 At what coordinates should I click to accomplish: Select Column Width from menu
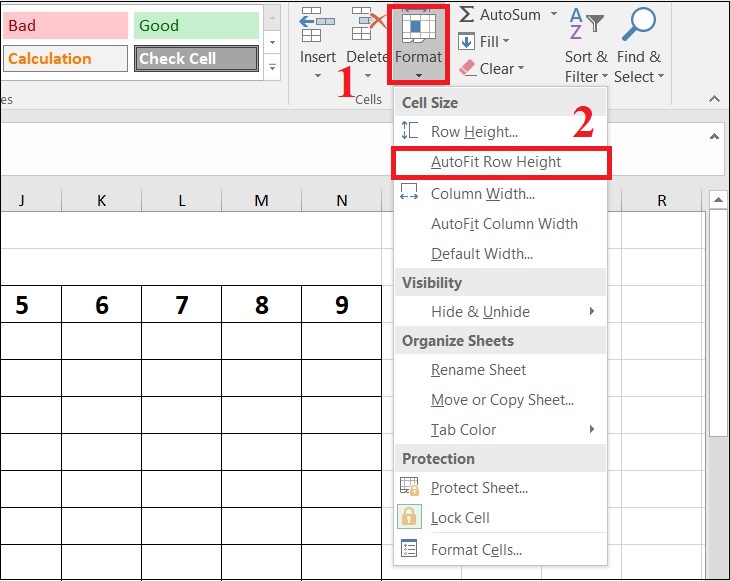point(482,194)
